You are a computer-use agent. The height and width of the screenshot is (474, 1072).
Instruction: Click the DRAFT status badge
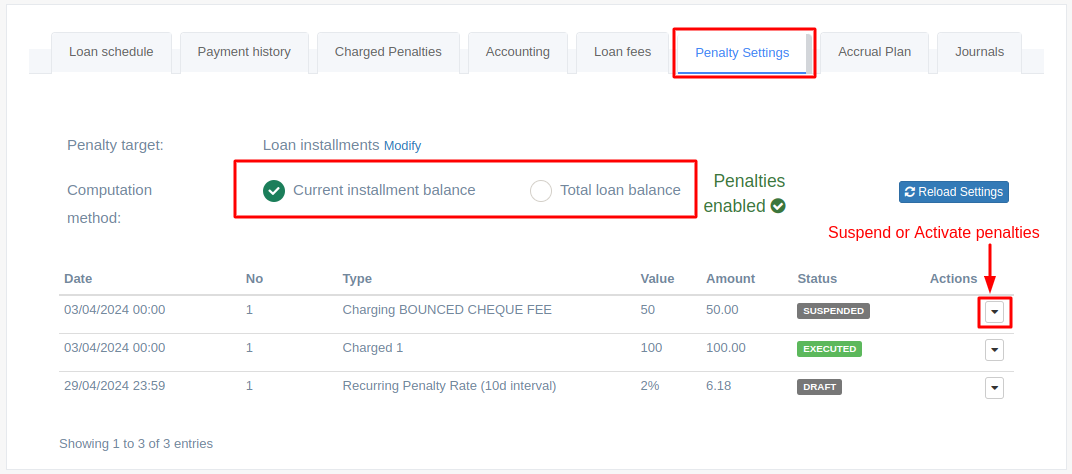pyautogui.click(x=819, y=387)
